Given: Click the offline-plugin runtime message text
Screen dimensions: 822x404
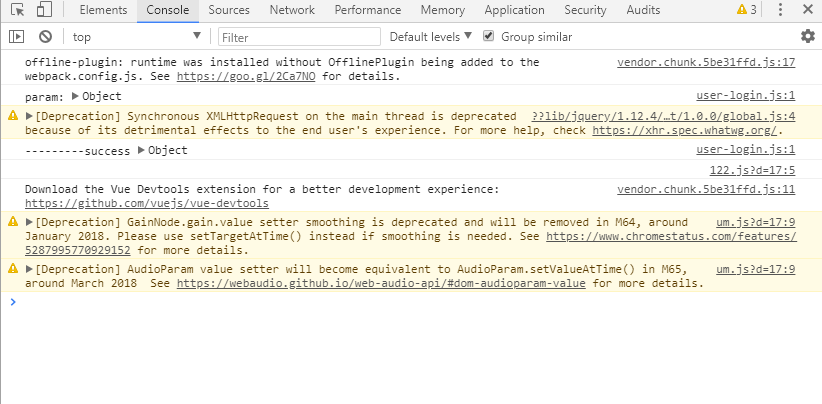Looking at the screenshot, I should [x=282, y=69].
